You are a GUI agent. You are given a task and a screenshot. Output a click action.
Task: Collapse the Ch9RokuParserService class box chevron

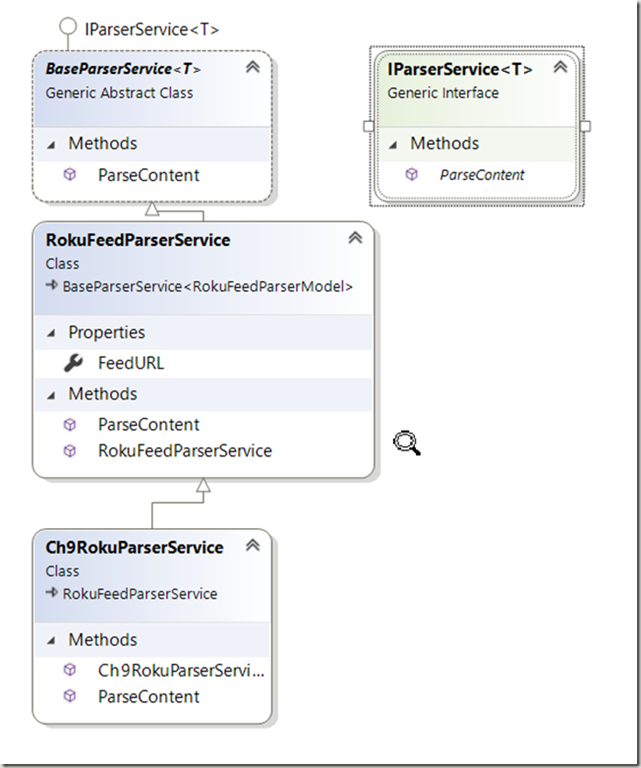(253, 546)
